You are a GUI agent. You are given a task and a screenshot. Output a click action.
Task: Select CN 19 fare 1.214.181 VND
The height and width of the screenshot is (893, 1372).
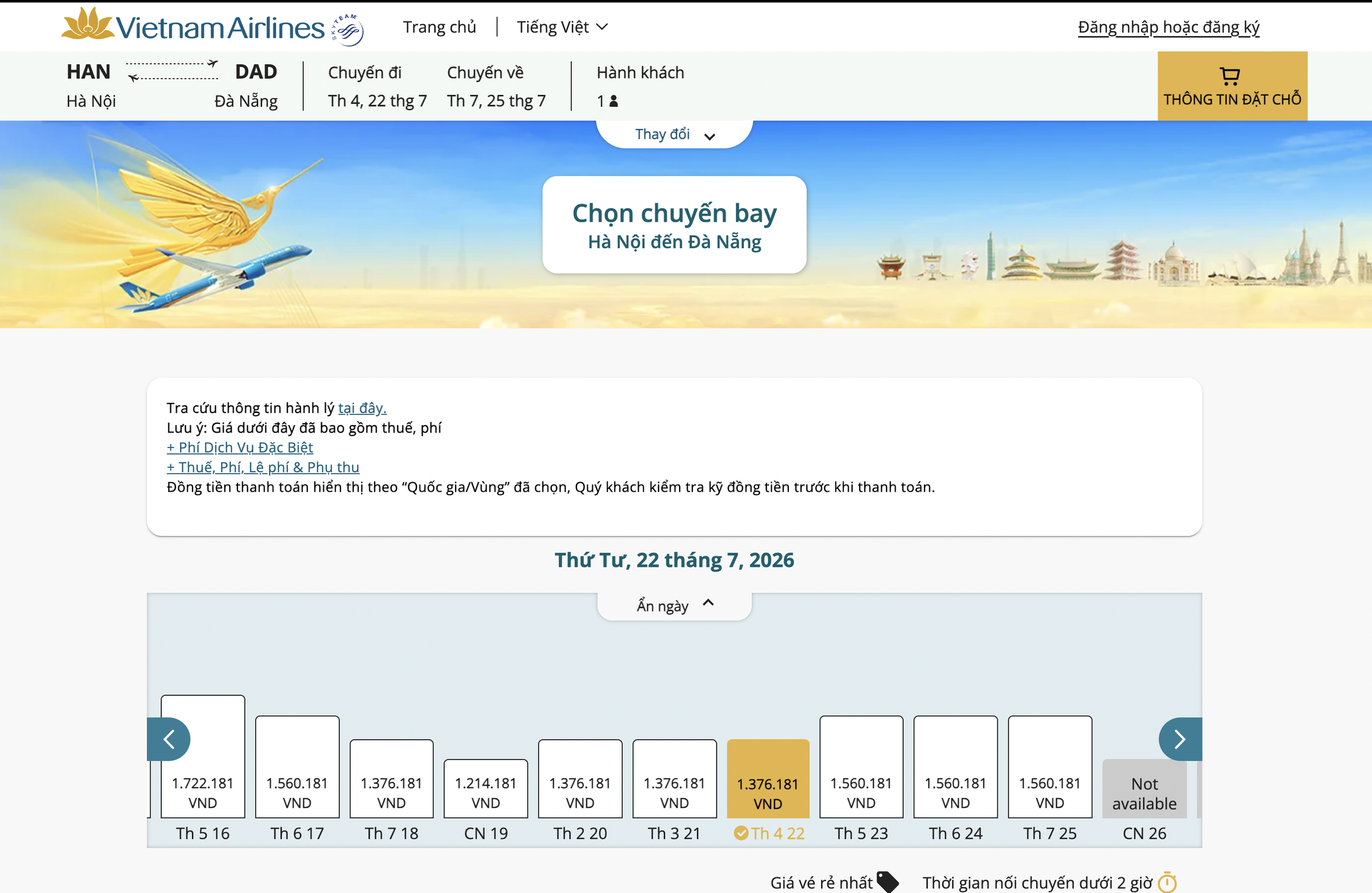[x=486, y=789]
